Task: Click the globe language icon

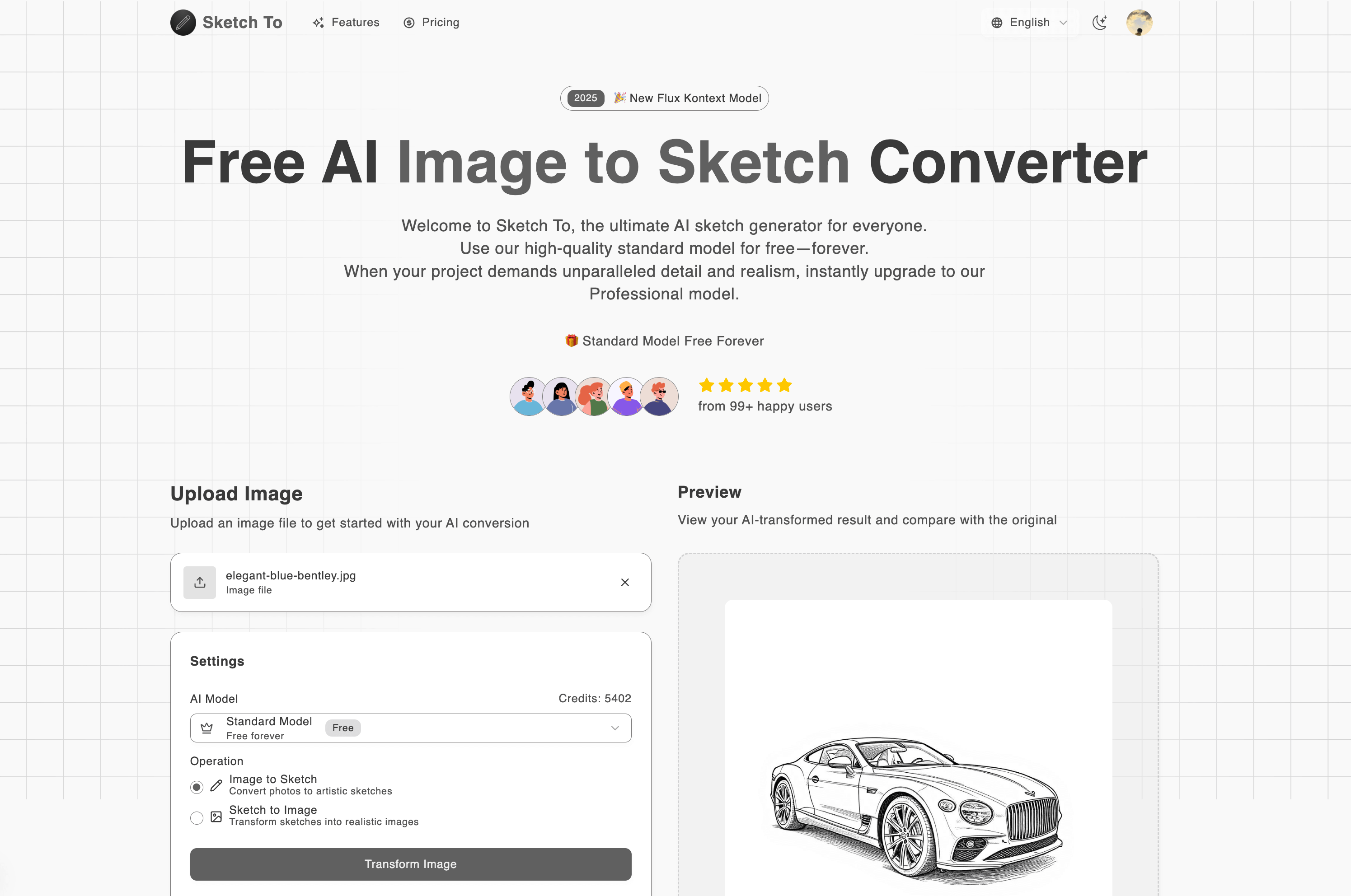Action: point(996,22)
